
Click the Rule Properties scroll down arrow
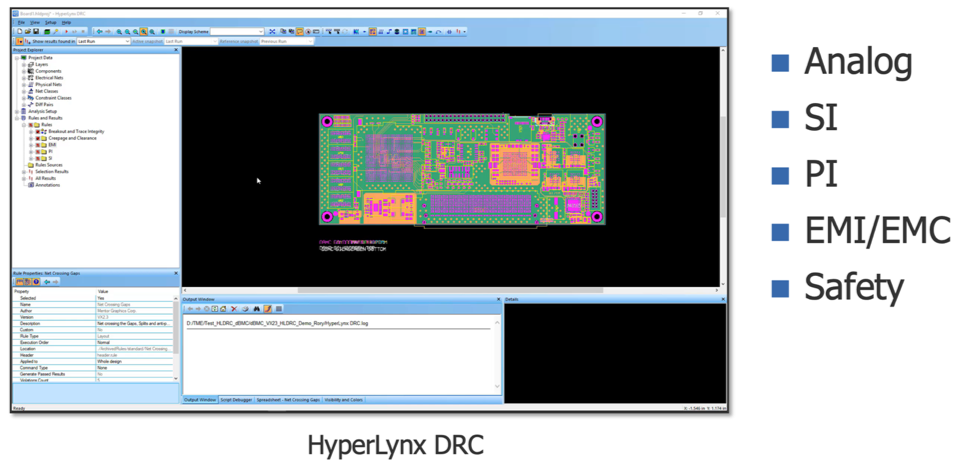point(175,378)
